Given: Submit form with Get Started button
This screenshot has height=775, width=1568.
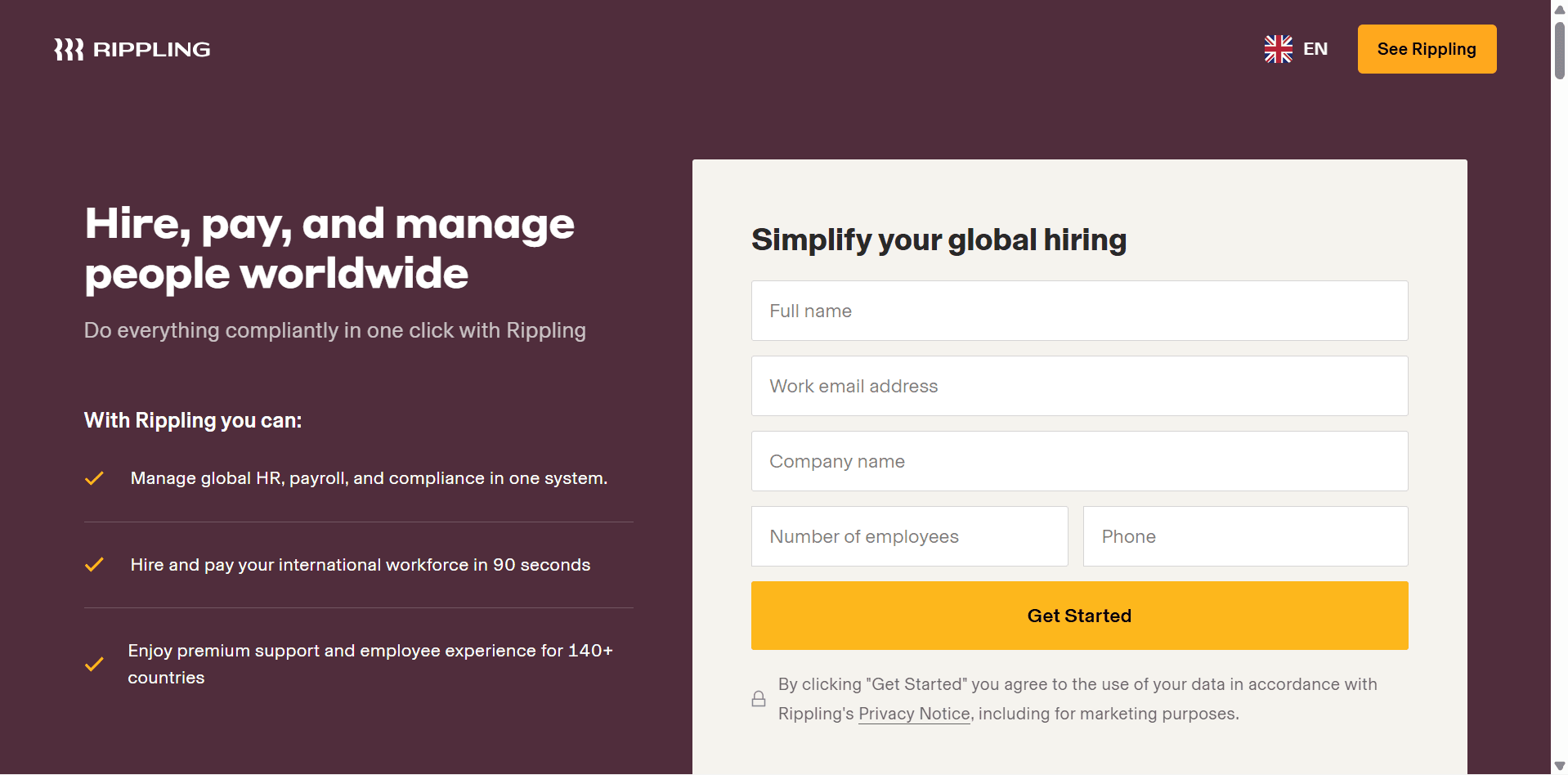Looking at the screenshot, I should 1079,616.
